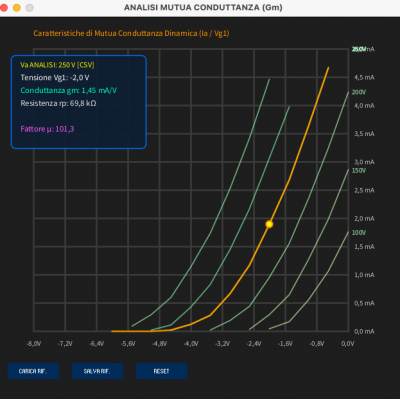The height and width of the screenshot is (399, 400).
Task: Click the 4,5 mA axis label
Action: point(364,77)
